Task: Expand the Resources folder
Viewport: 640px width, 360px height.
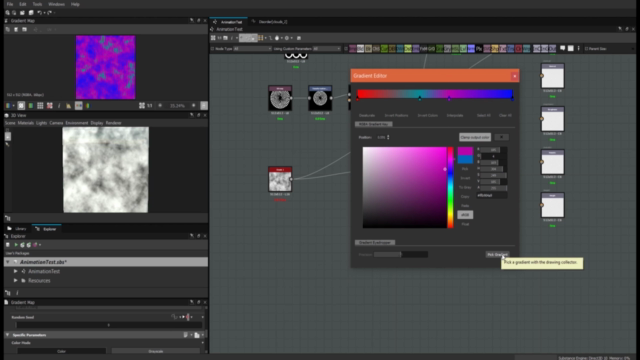Action: (16, 280)
